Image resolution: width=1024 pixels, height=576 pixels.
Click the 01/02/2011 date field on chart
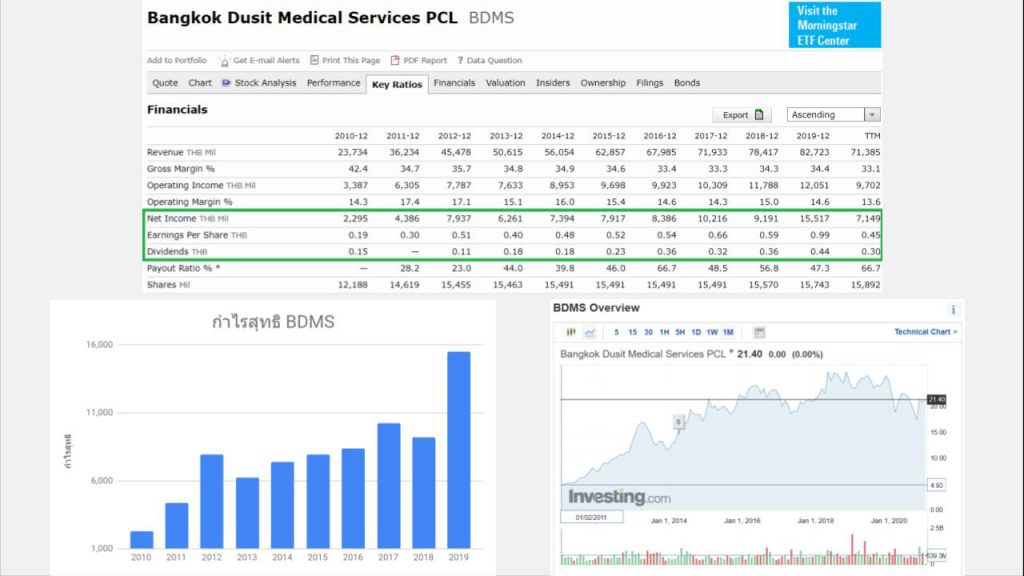(592, 517)
